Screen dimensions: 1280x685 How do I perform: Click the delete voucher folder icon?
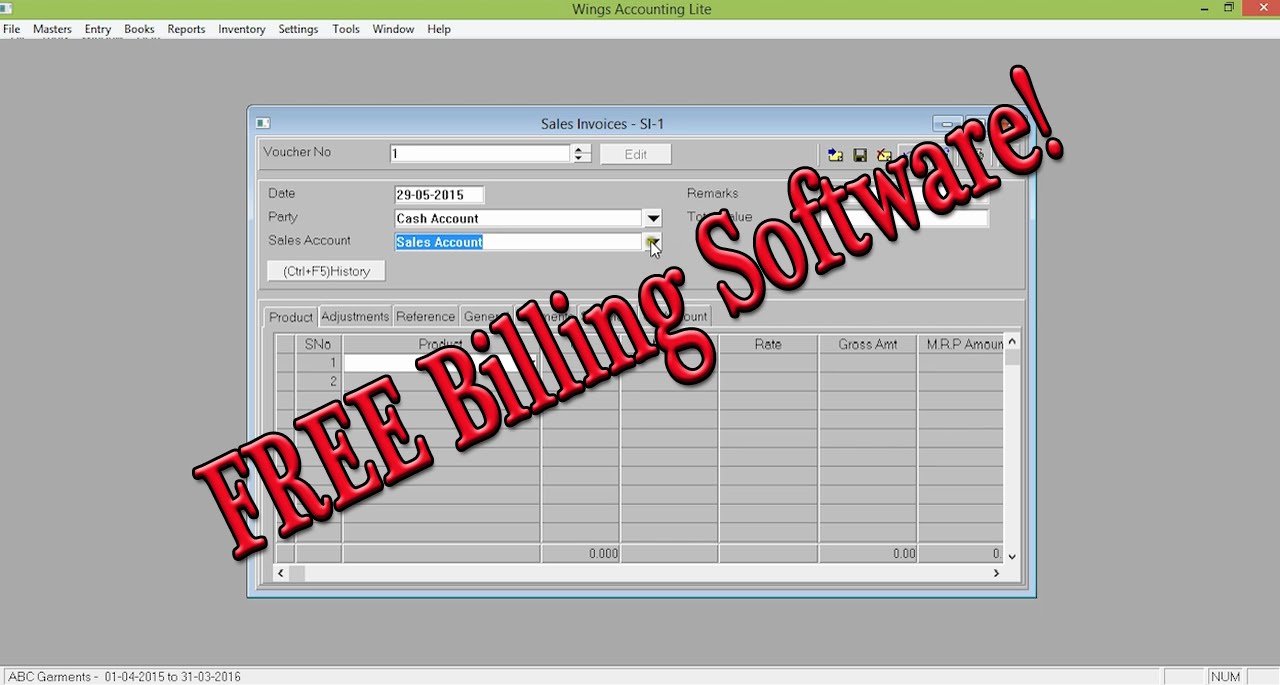pos(884,155)
